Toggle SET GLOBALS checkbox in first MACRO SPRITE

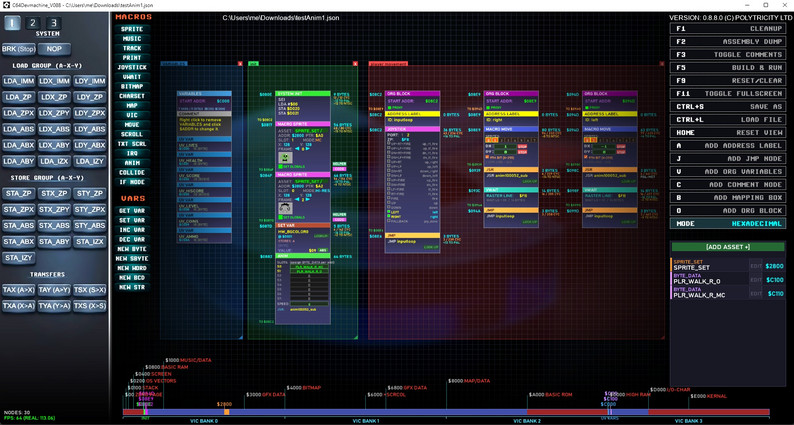tap(281, 167)
